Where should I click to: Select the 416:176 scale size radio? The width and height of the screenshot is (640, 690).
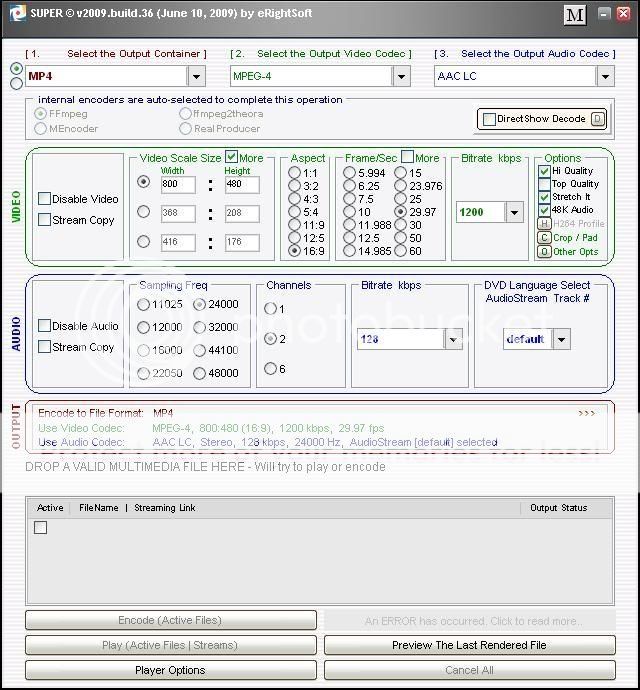143,241
